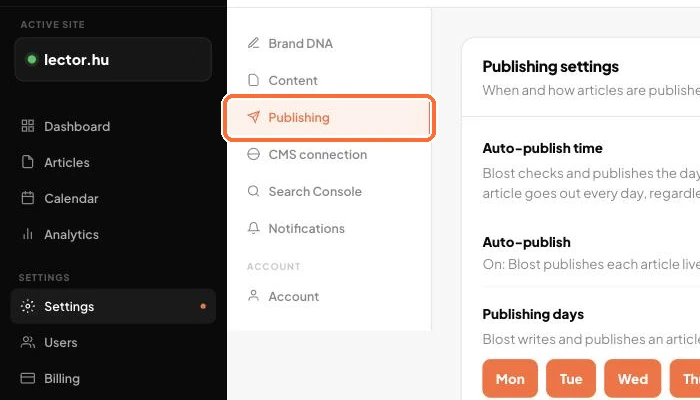Open the Articles page

click(x=113, y=162)
